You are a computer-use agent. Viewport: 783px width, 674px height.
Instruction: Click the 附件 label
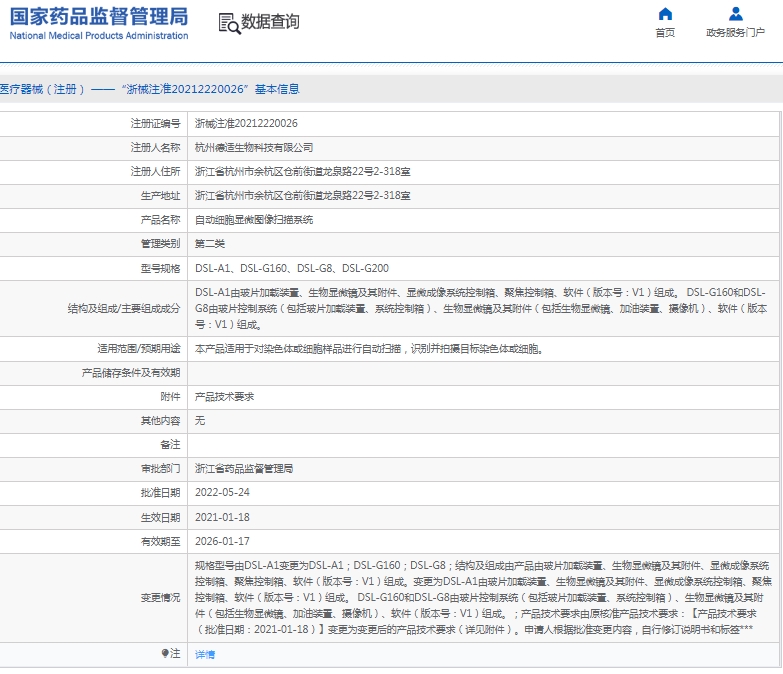(x=170, y=397)
